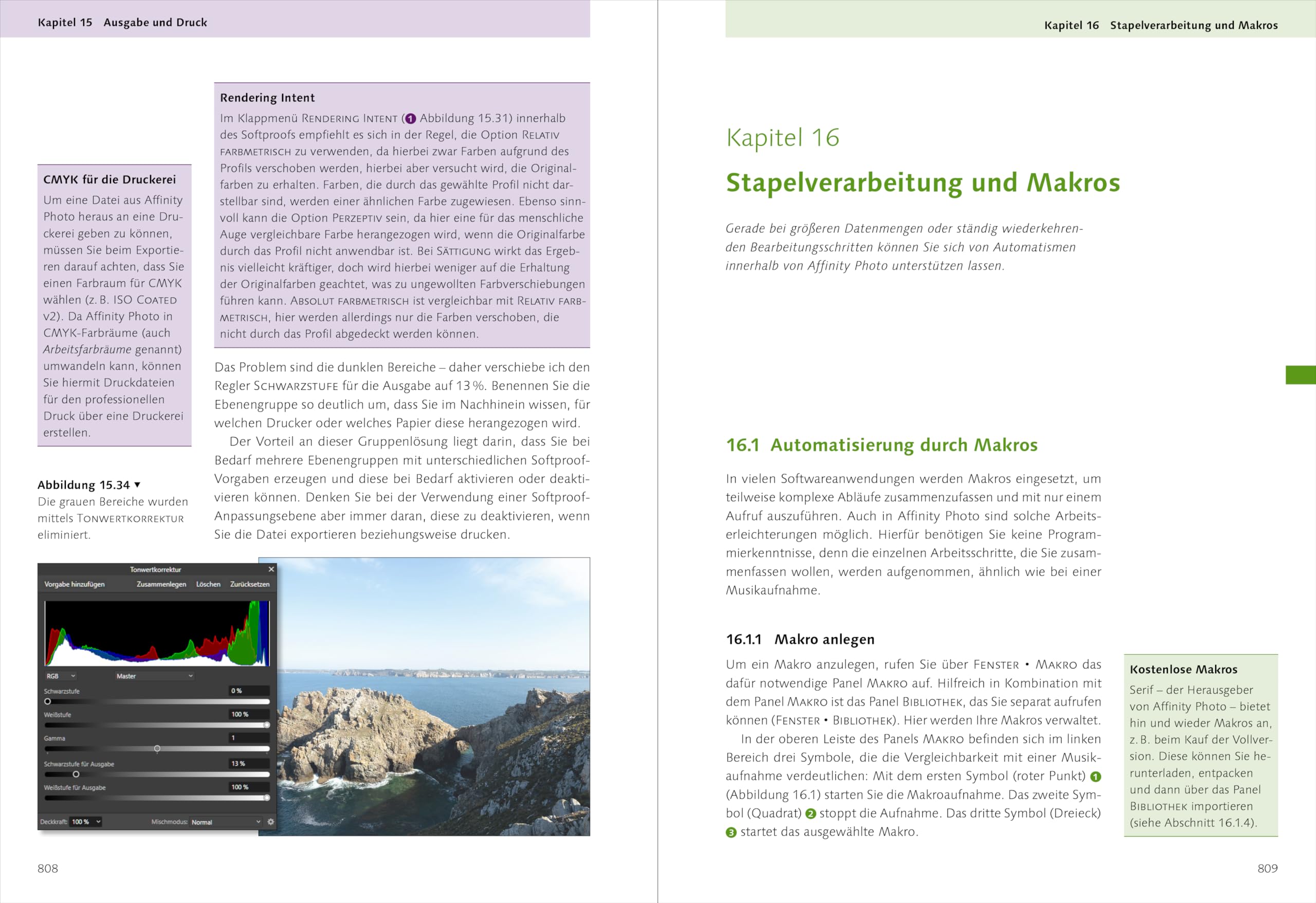Click the Gamma value field showing 1
1316x903 pixels.
(249, 737)
